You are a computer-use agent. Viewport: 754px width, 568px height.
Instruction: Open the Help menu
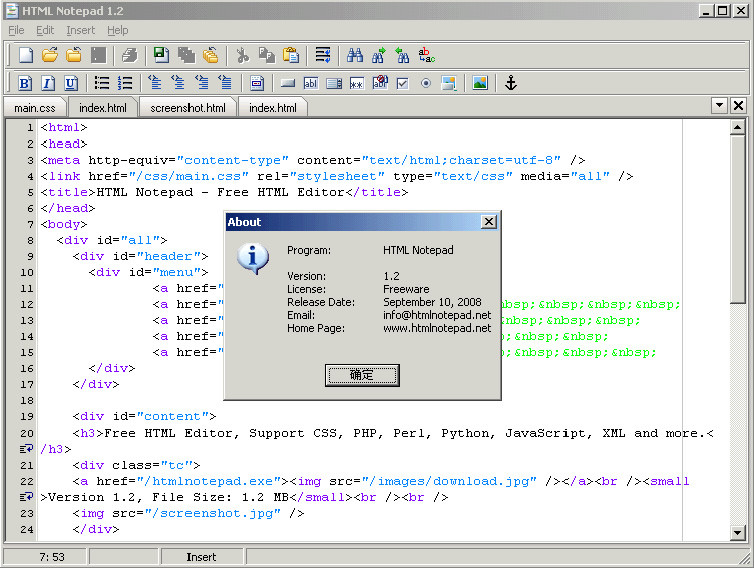pos(117,30)
